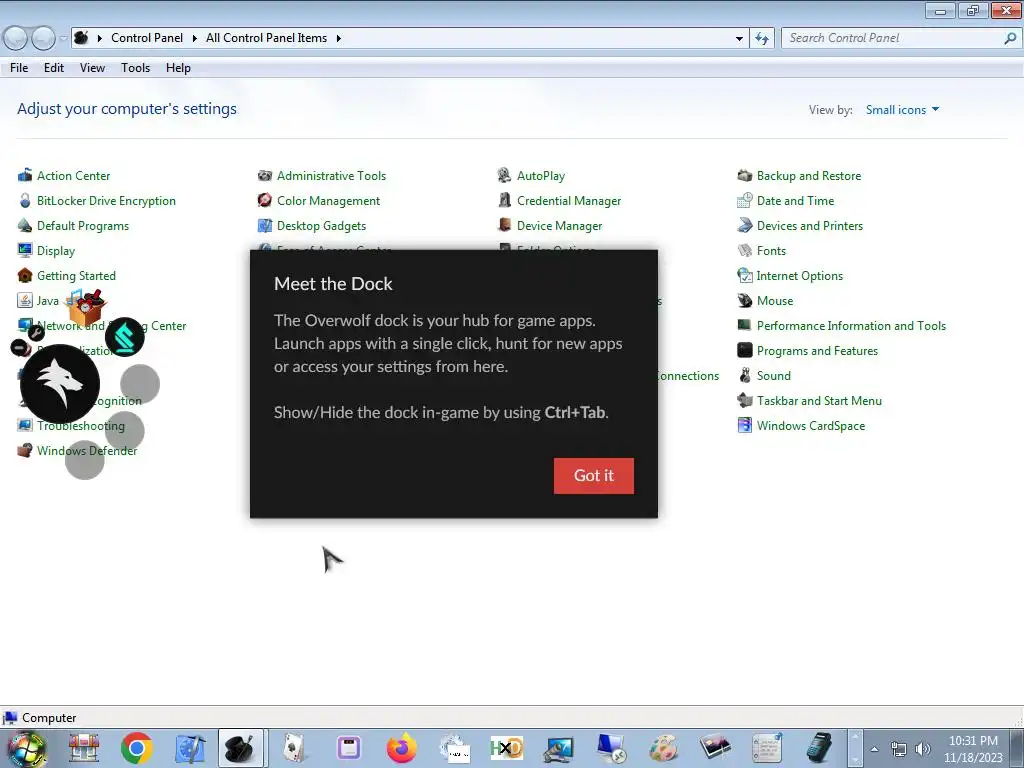Viewport: 1024px width, 768px height.
Task: Show hidden tray icons arrow
Action: click(x=874, y=749)
